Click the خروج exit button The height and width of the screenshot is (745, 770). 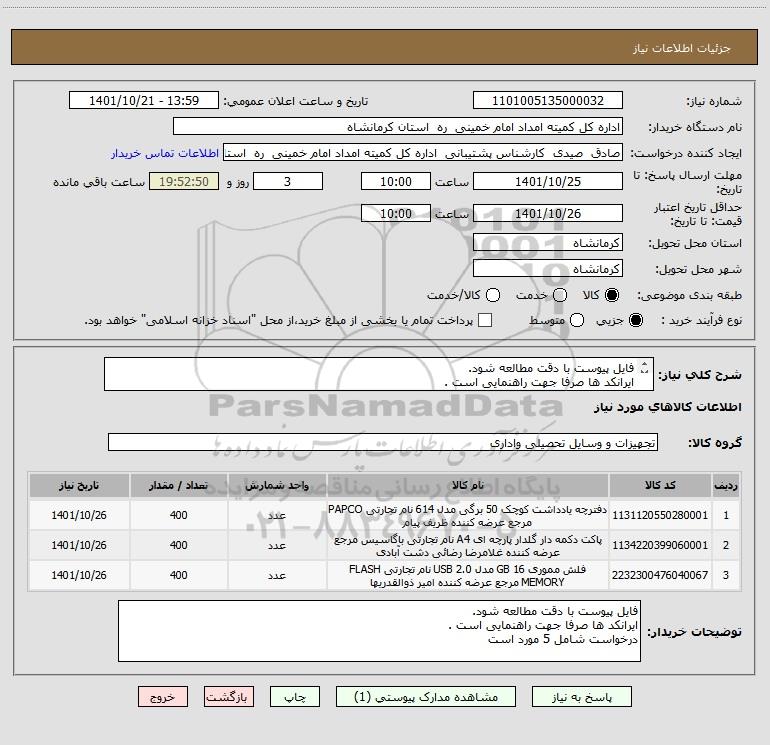[163, 697]
